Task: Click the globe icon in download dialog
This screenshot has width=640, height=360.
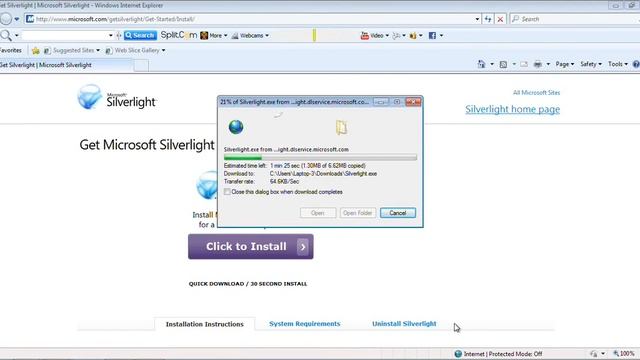Action: pyautogui.click(x=236, y=127)
